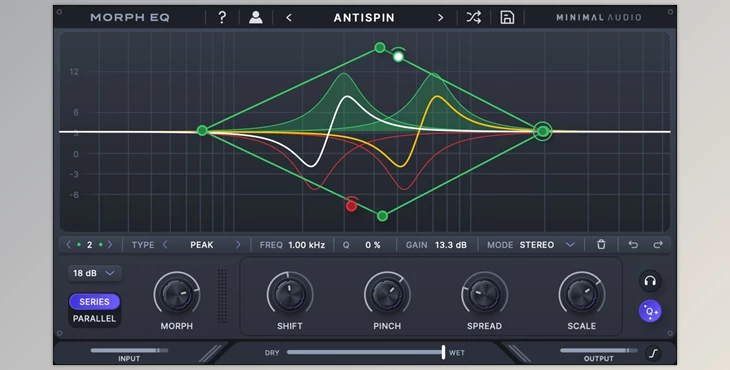Click the OUTPUT level slider
Screen dimensions: 730x370
pos(599,350)
